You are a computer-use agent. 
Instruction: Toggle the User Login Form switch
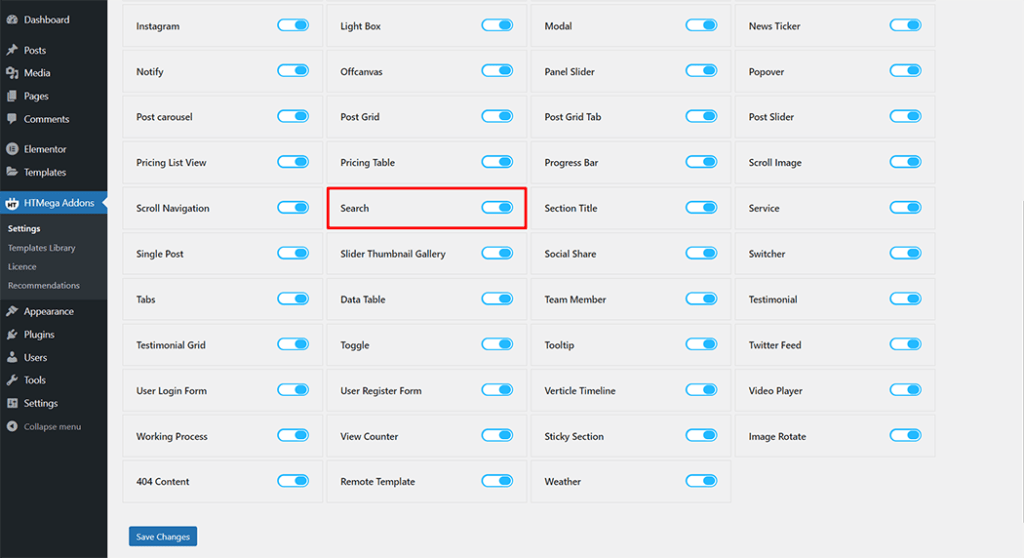pyautogui.click(x=293, y=389)
